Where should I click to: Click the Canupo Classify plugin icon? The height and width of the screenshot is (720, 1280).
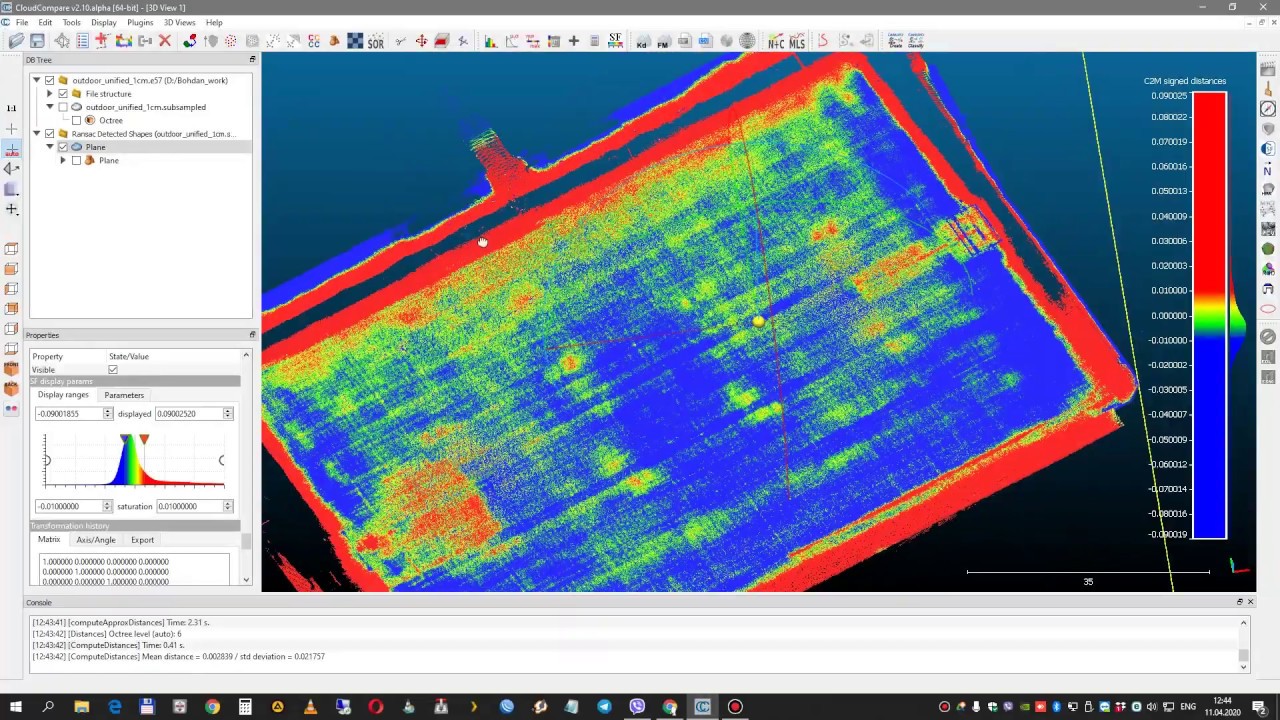[x=916, y=41]
